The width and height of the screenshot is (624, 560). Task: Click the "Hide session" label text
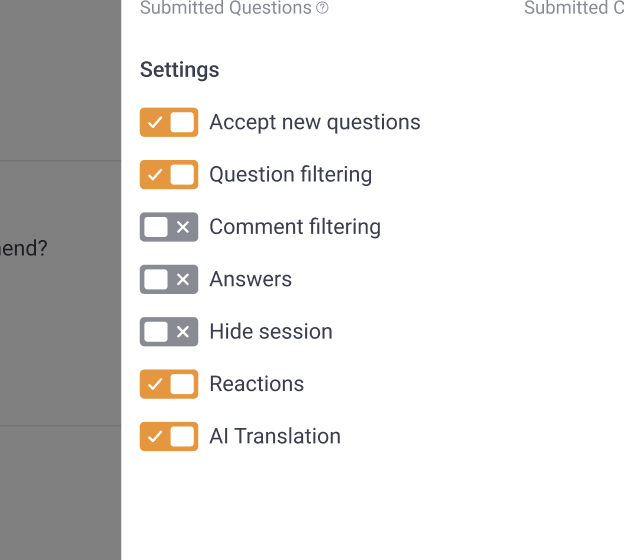tap(270, 332)
